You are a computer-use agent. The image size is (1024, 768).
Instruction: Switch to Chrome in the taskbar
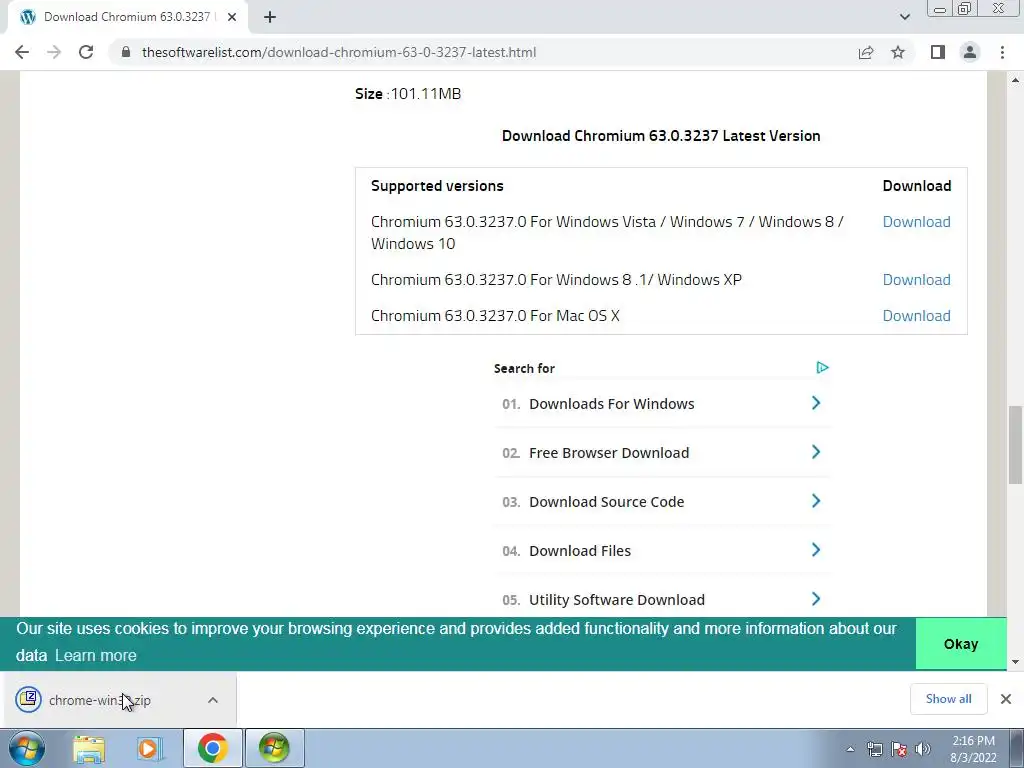pos(212,748)
